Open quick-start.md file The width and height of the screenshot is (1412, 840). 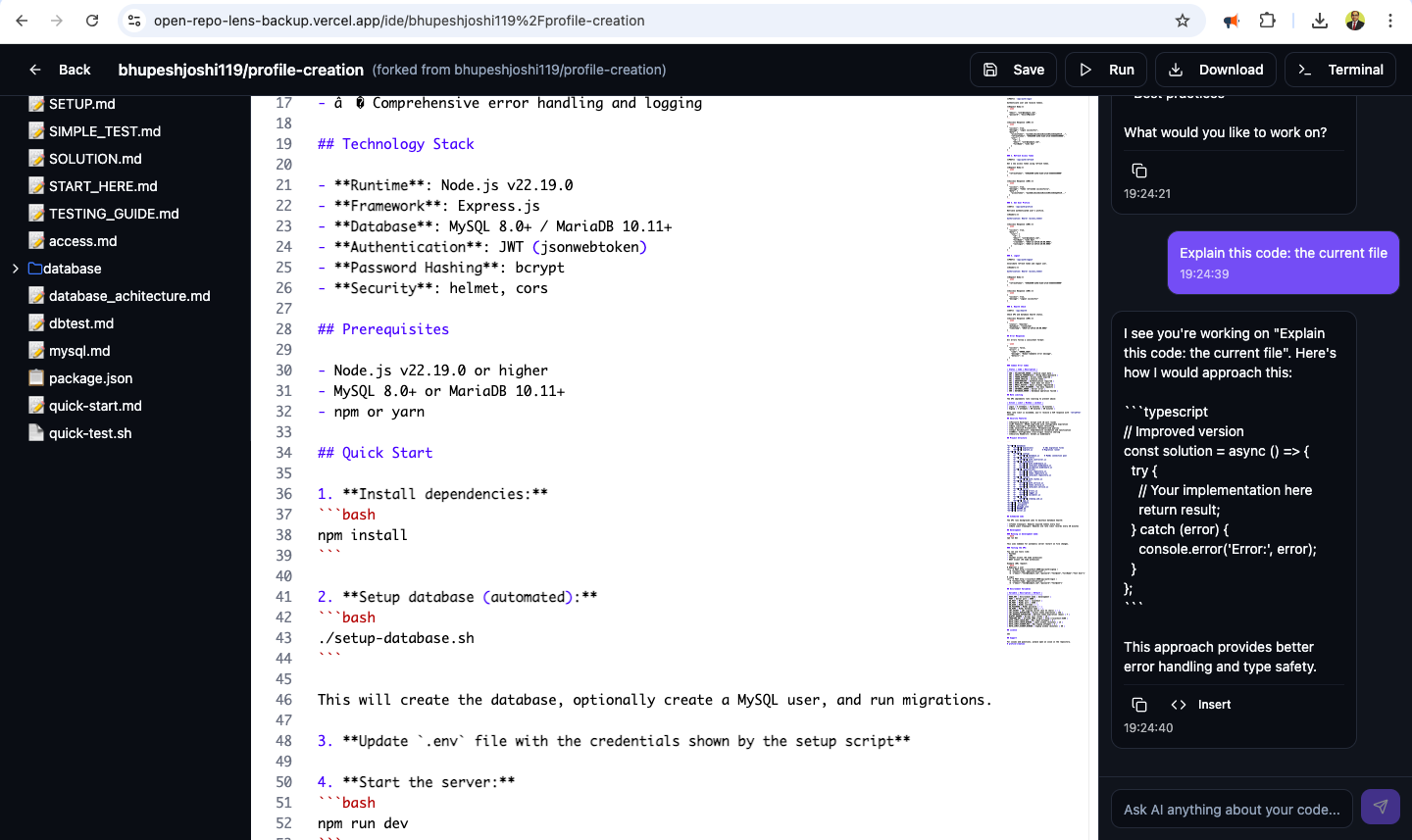tap(95, 406)
